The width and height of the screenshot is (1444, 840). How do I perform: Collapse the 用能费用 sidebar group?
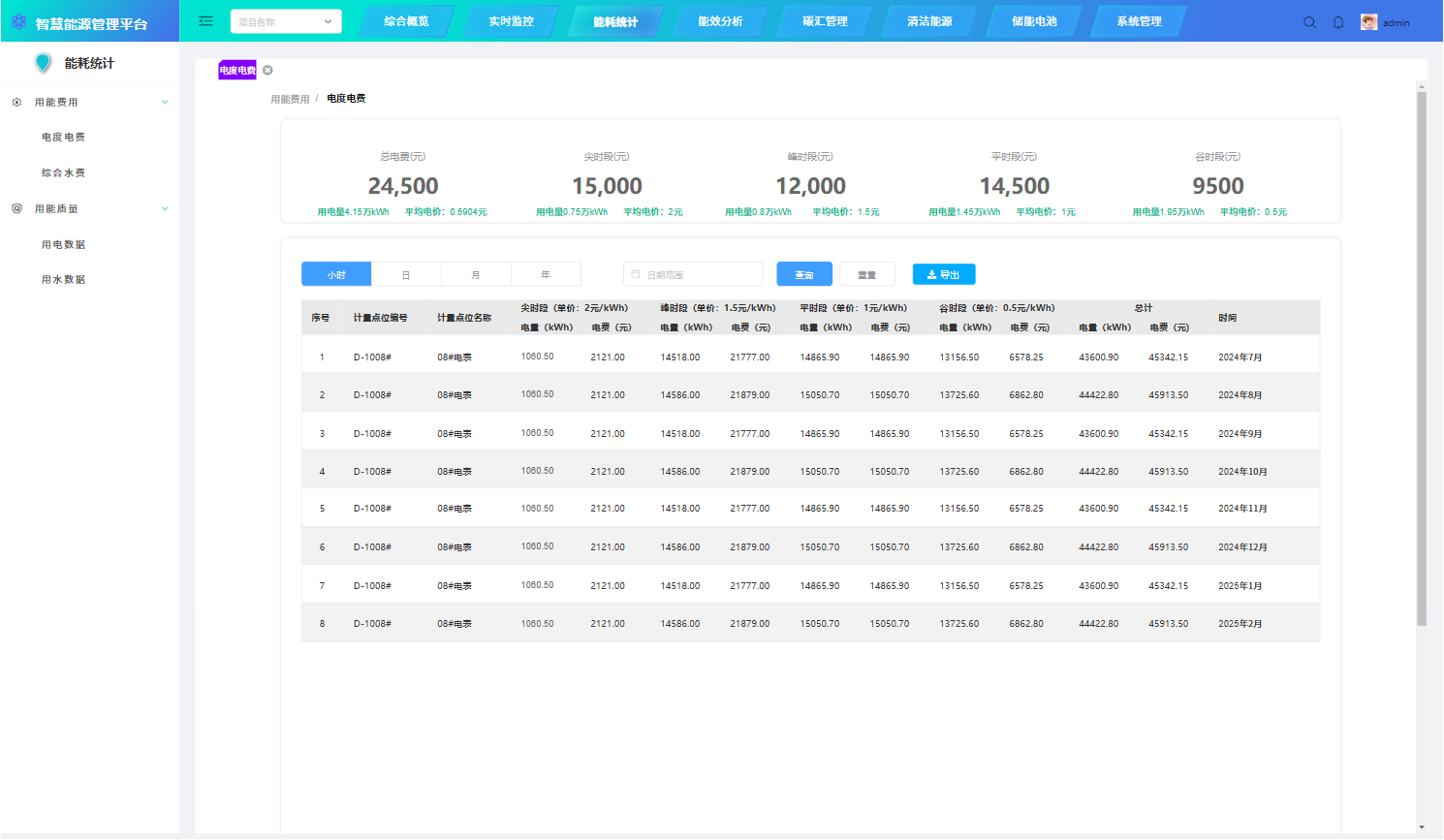pos(165,102)
